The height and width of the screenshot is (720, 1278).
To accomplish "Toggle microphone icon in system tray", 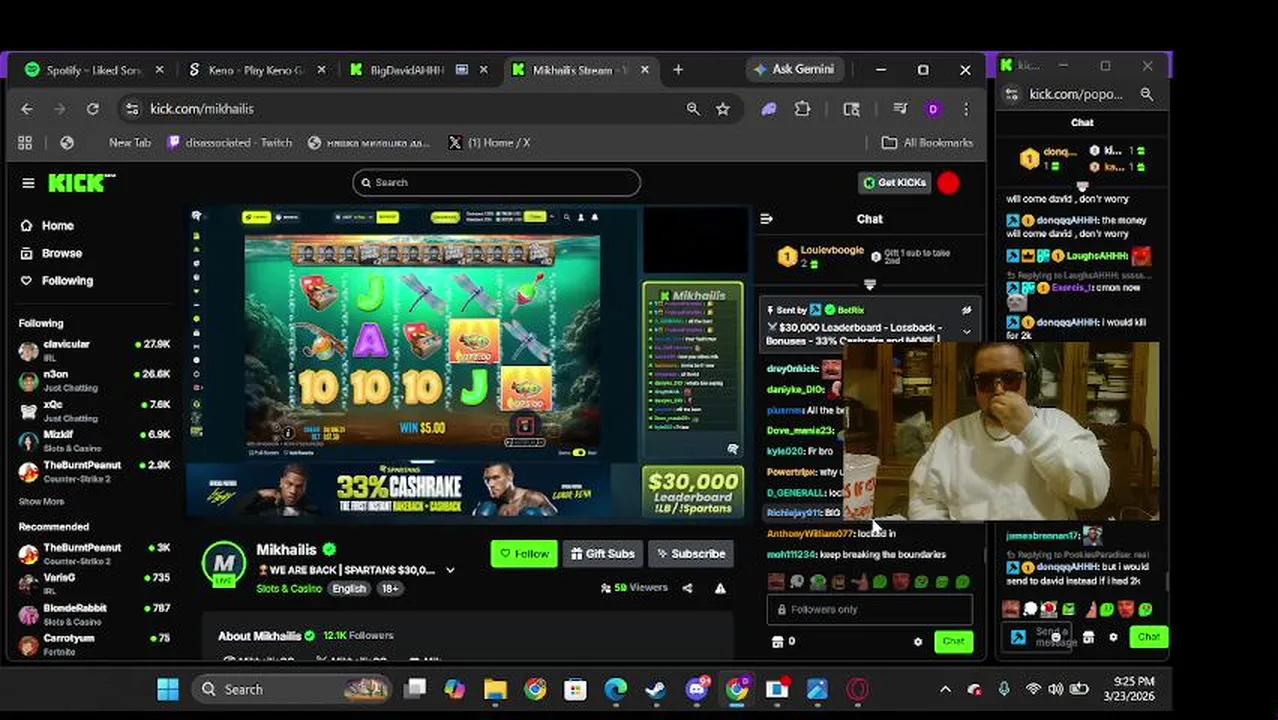I will coord(1004,689).
